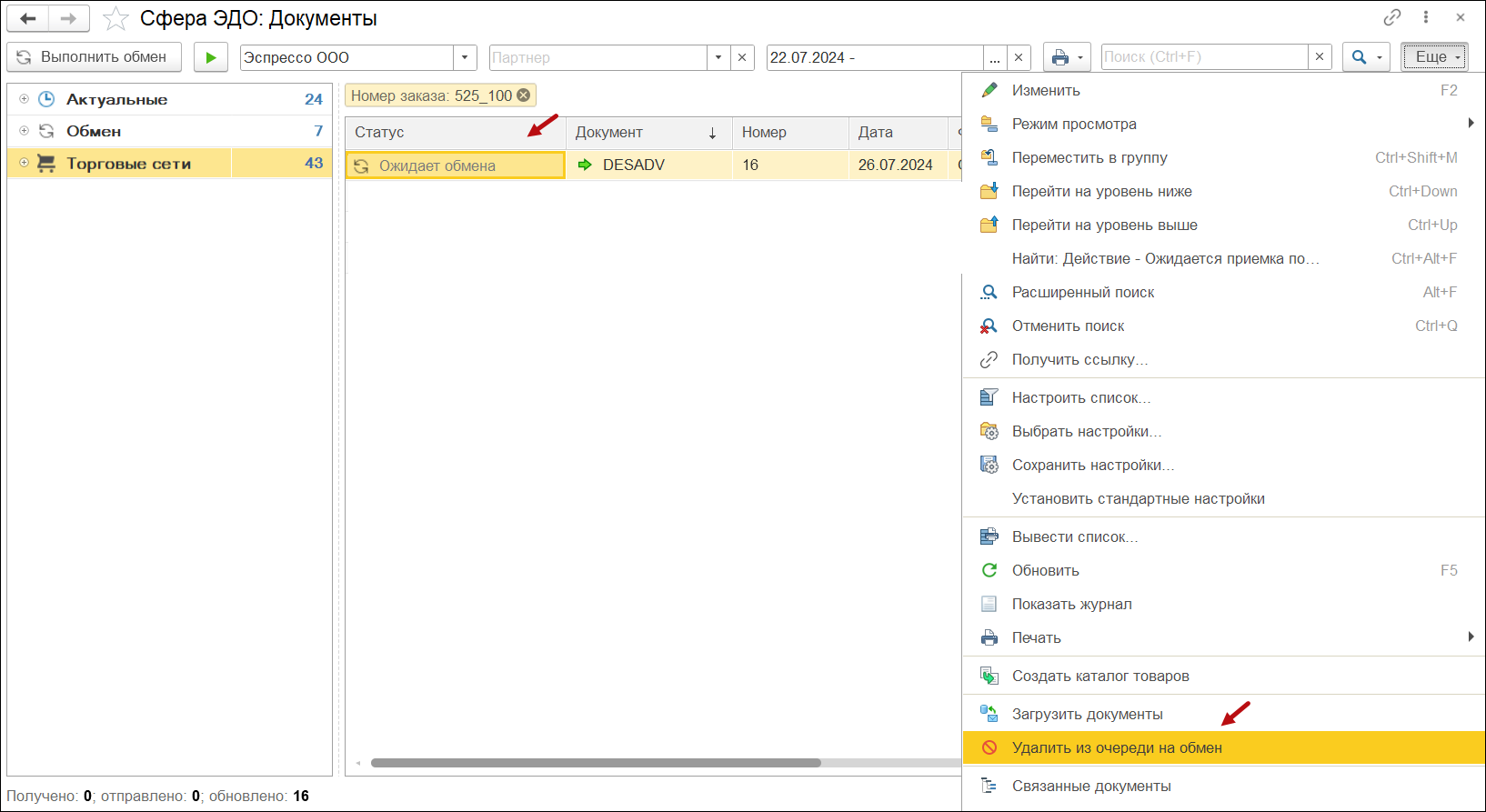Go forward with the right arrow button
The height and width of the screenshot is (812, 1486).
click(x=69, y=18)
